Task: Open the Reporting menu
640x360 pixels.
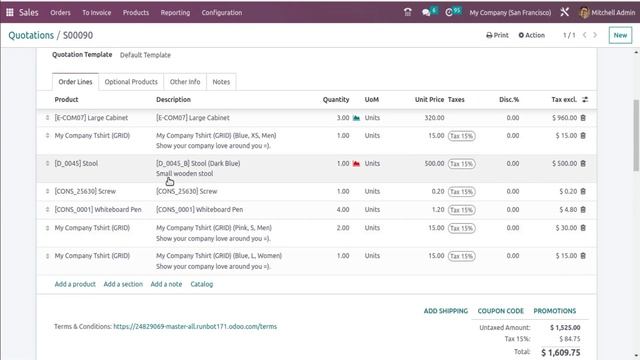Action: point(175,13)
